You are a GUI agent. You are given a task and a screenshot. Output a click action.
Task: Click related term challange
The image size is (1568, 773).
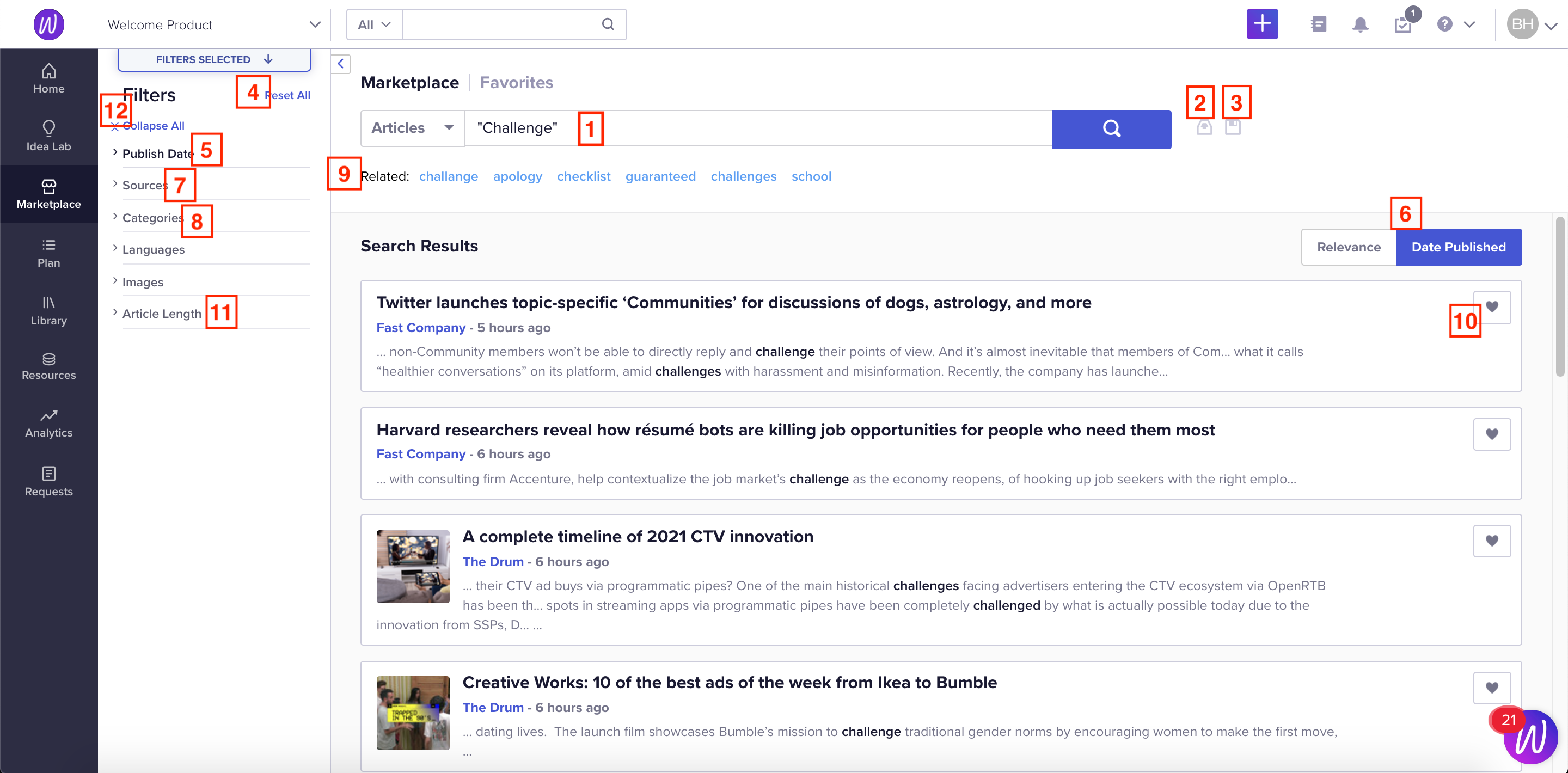click(x=449, y=176)
